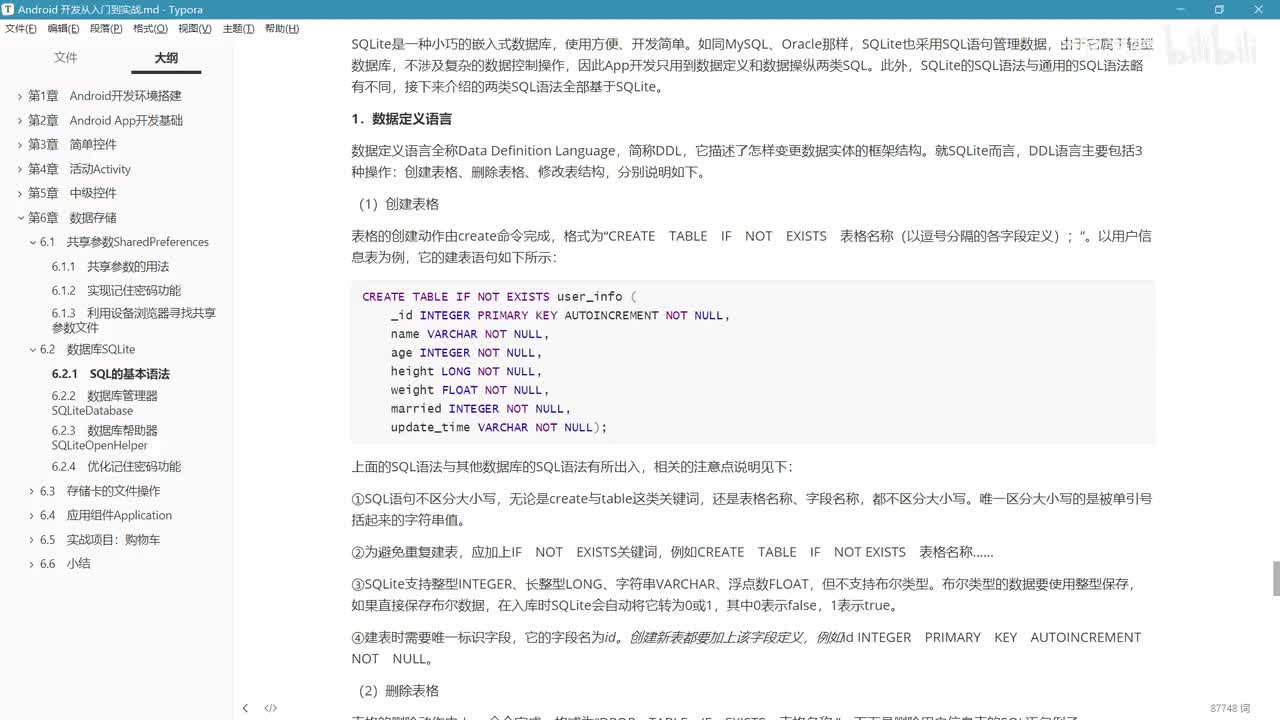Go to 6.3 存储卡的文件操作 outline entry
Image resolution: width=1280 pixels, height=720 pixels.
click(100, 491)
